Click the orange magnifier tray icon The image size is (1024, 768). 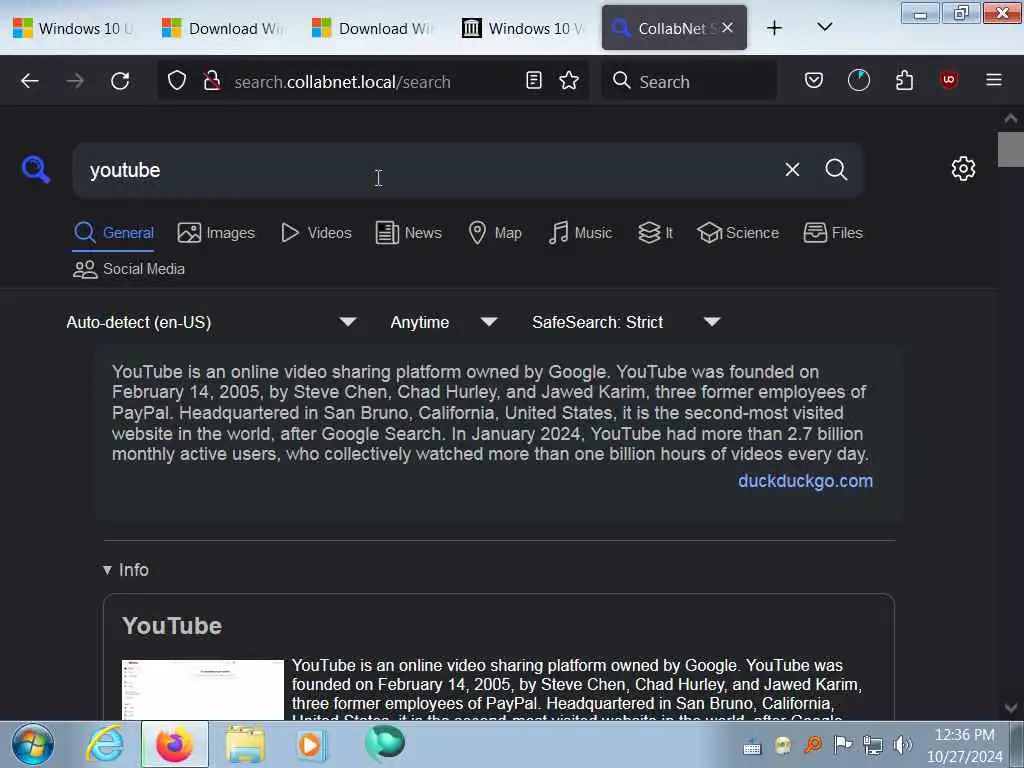click(813, 744)
